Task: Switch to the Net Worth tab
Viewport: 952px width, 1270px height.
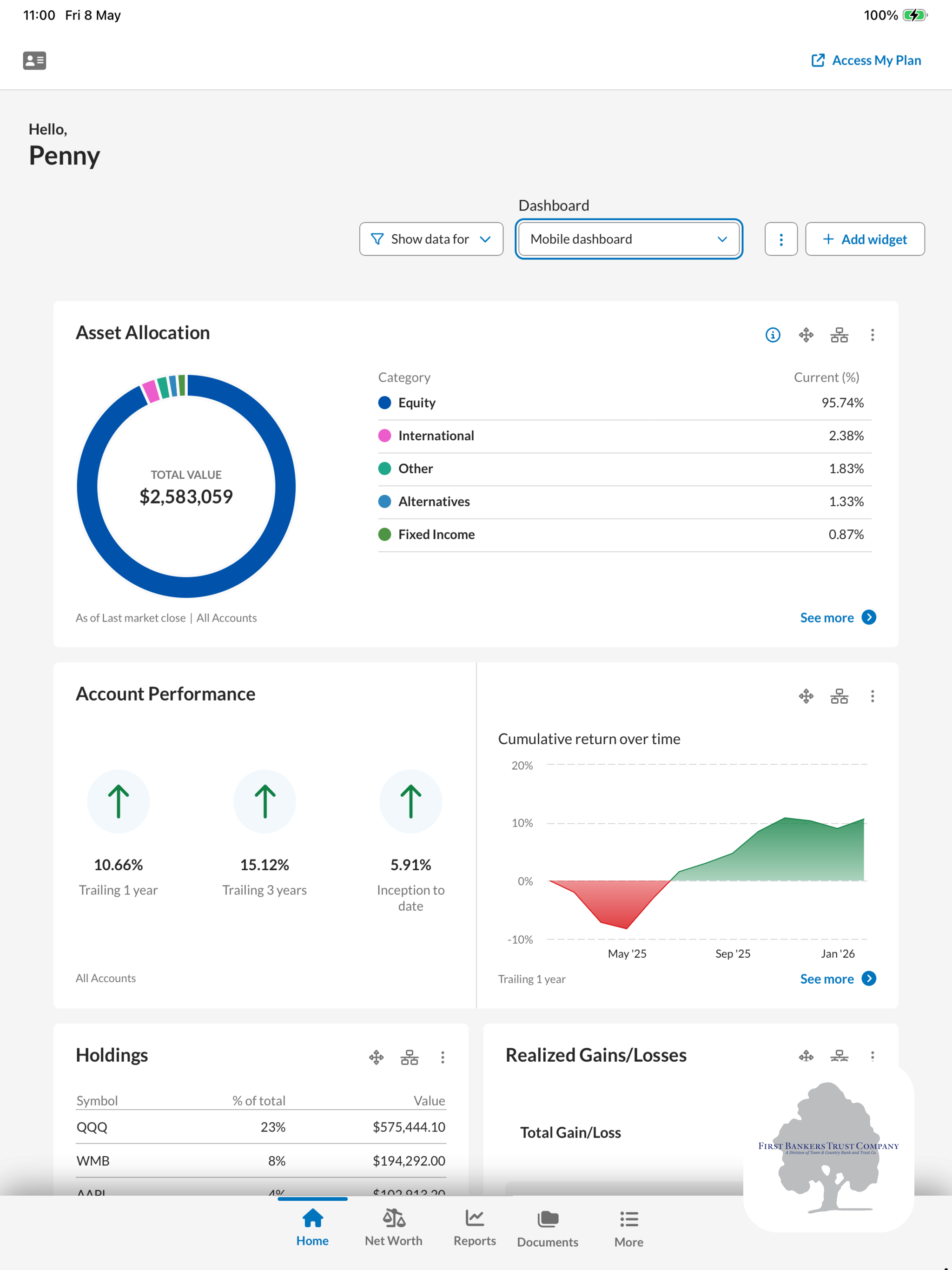Action: click(393, 1227)
